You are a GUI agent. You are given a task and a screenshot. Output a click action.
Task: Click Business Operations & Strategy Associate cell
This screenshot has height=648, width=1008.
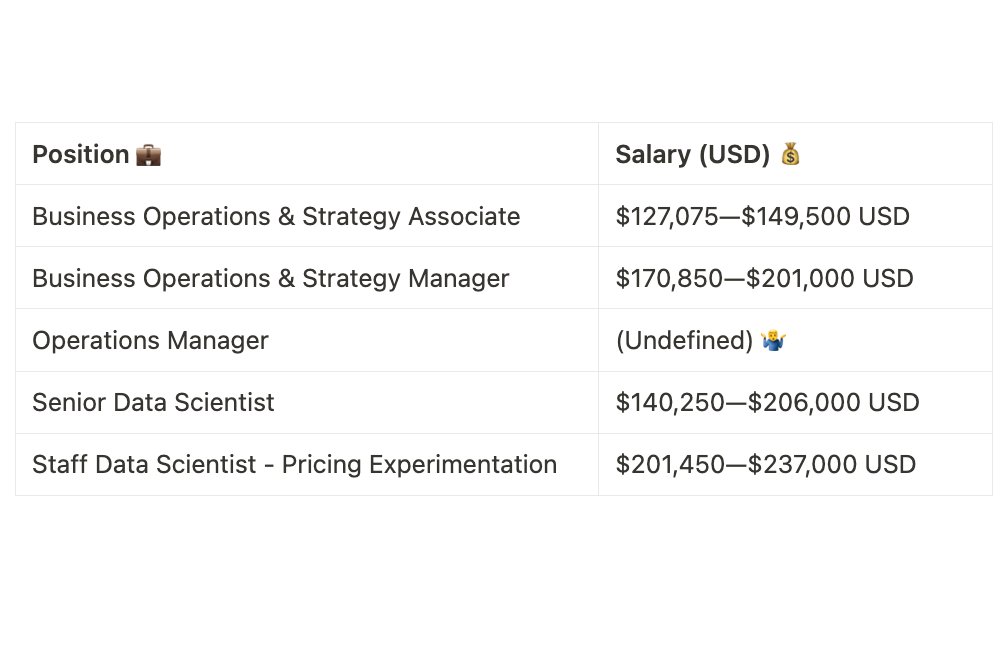tap(307, 216)
